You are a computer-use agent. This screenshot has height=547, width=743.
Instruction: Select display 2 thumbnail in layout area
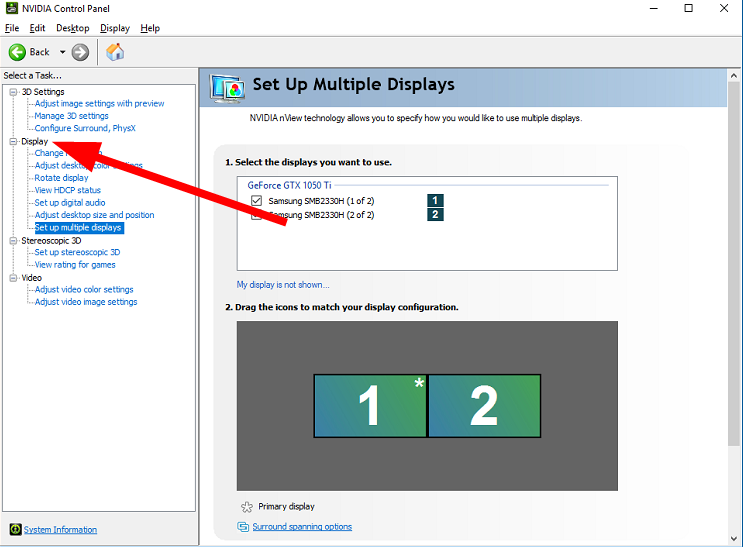(484, 406)
